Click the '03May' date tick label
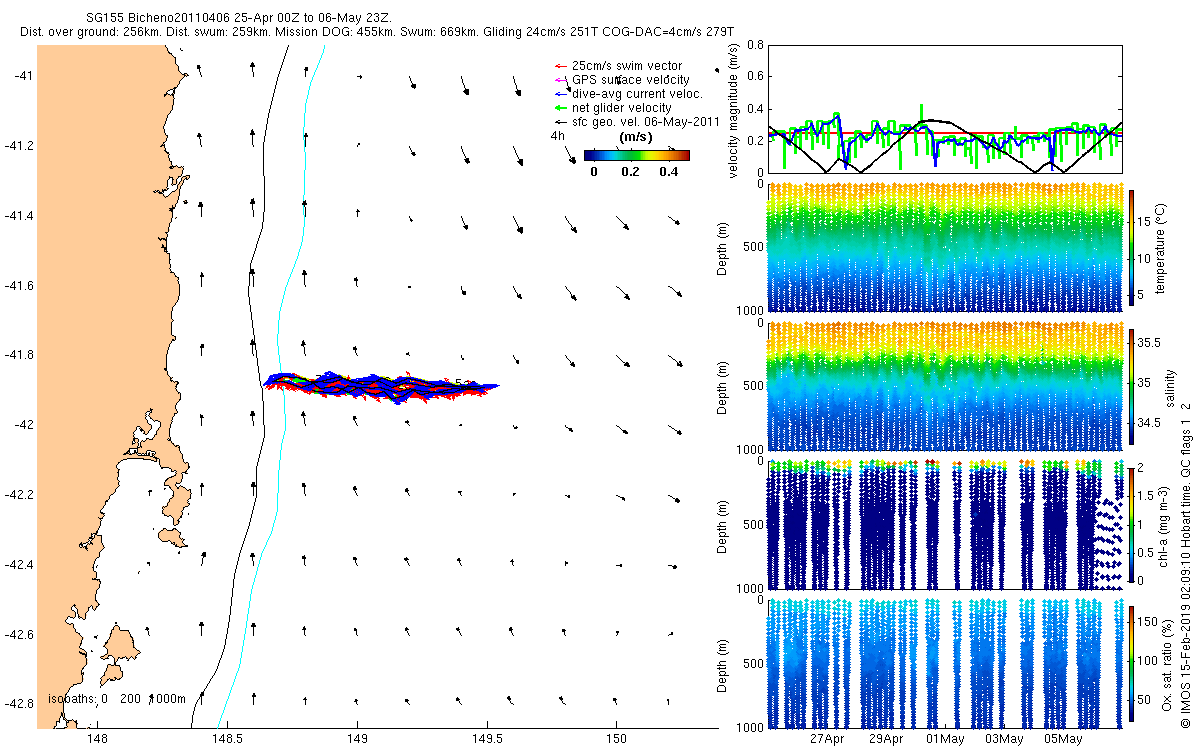1200x750 pixels. tap(1004, 739)
